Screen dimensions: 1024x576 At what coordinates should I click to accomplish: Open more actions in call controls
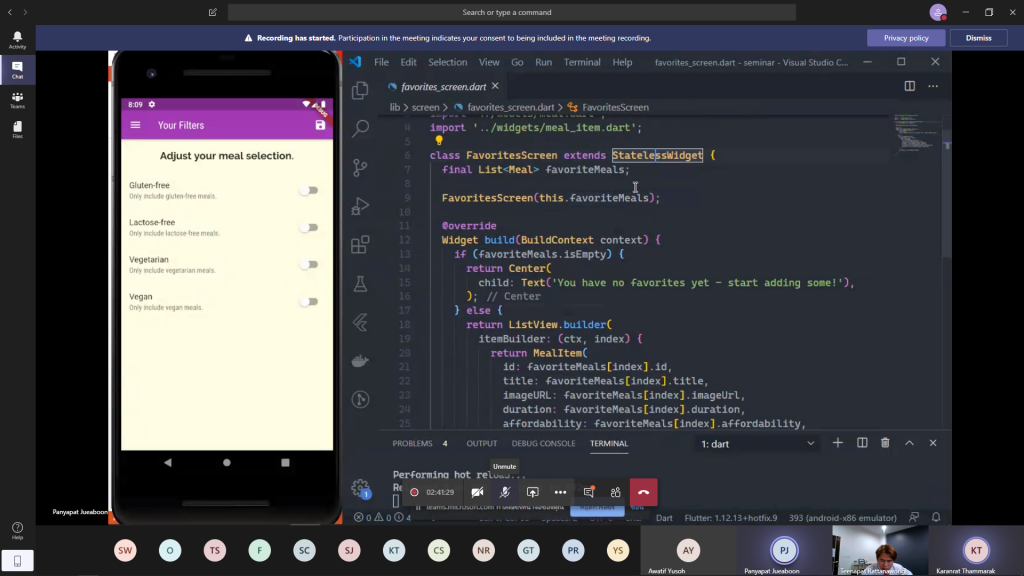(560, 492)
